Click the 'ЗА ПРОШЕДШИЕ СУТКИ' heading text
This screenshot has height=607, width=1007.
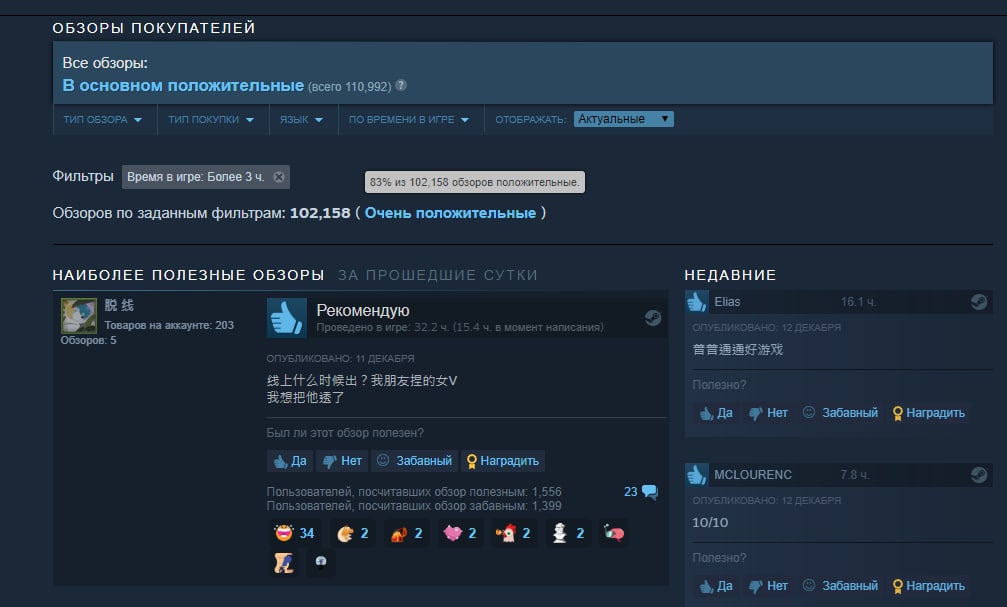tap(437, 276)
